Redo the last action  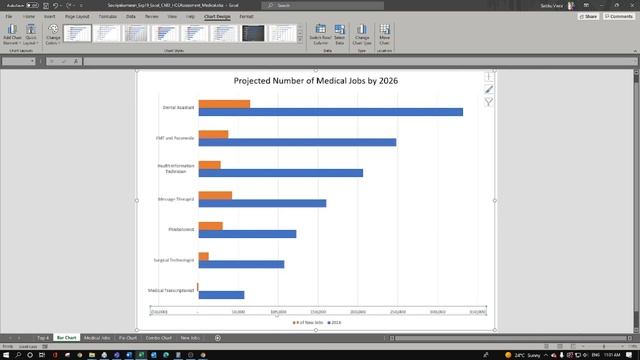[69, 5]
